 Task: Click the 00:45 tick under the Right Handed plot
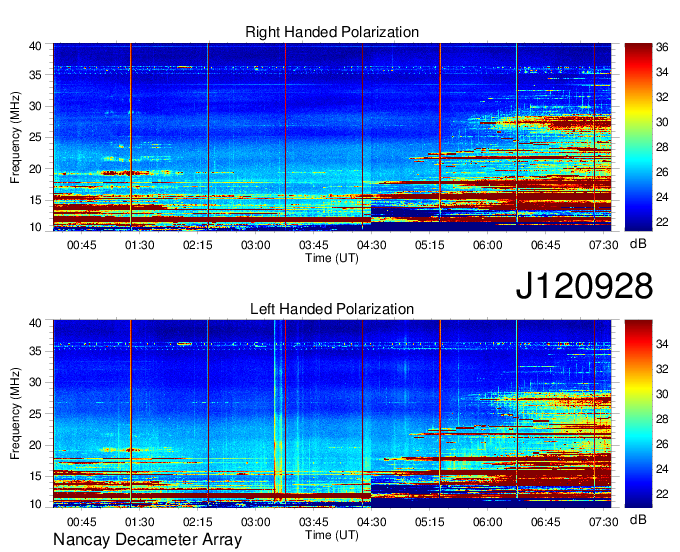point(82,245)
